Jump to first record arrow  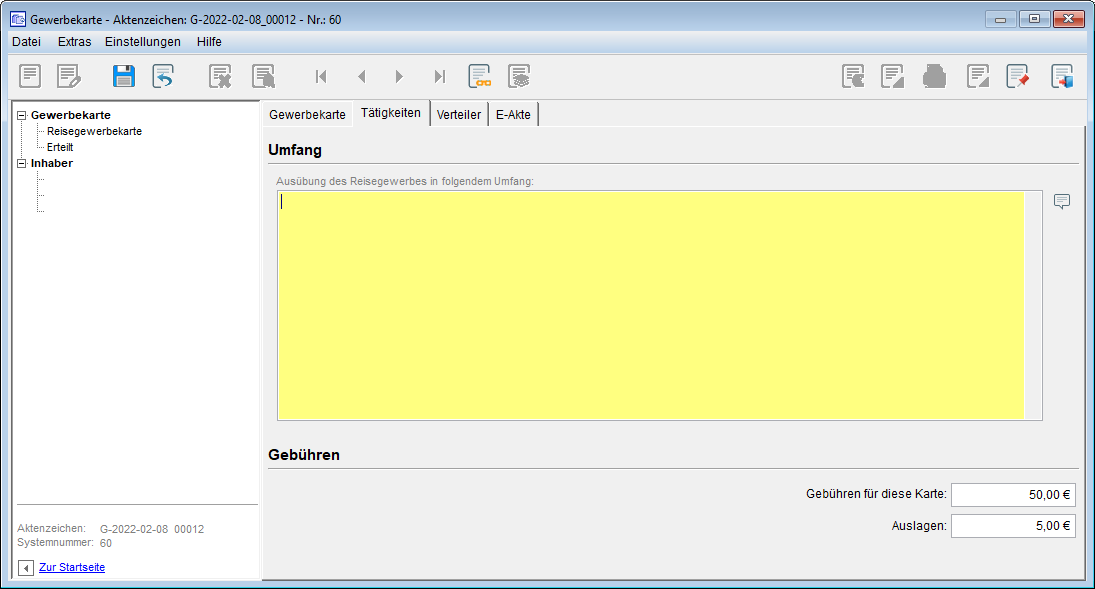(321, 76)
